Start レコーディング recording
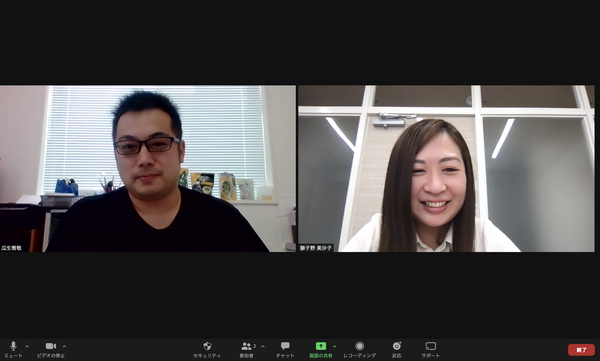The image size is (600, 361). coord(359,350)
